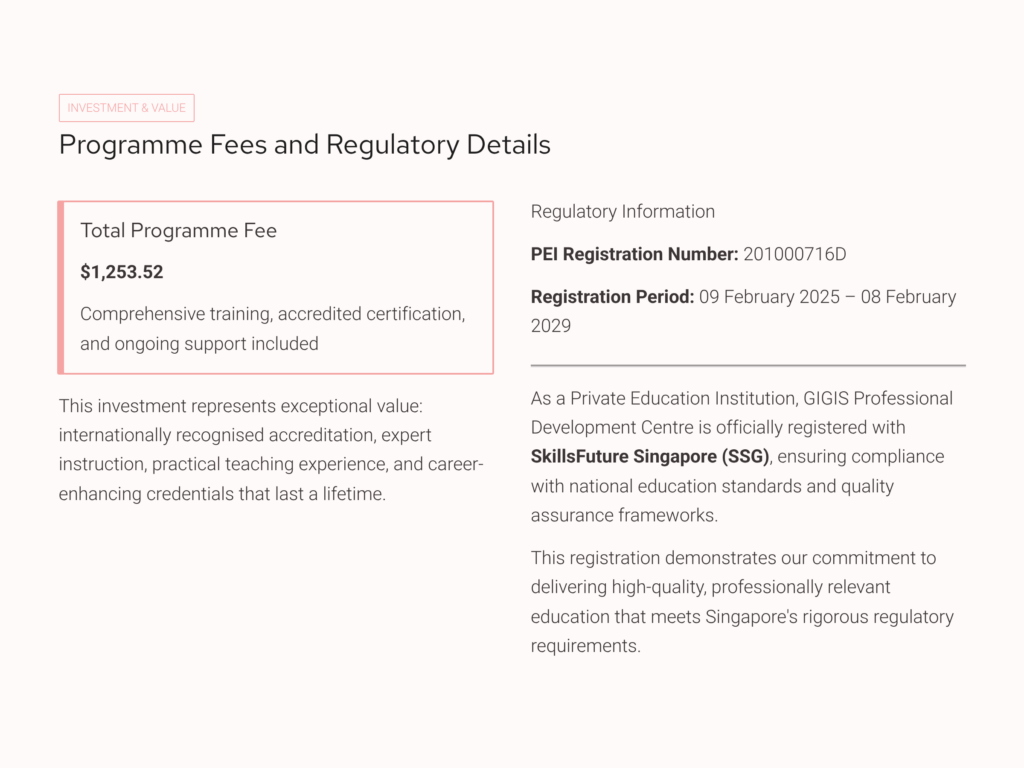
Task: Click the Programme Fees and Regulatory Details heading
Action: 304,144
